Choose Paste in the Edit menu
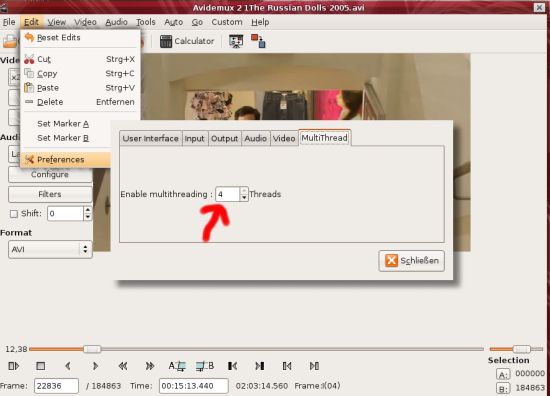550x396 pixels. point(80,88)
